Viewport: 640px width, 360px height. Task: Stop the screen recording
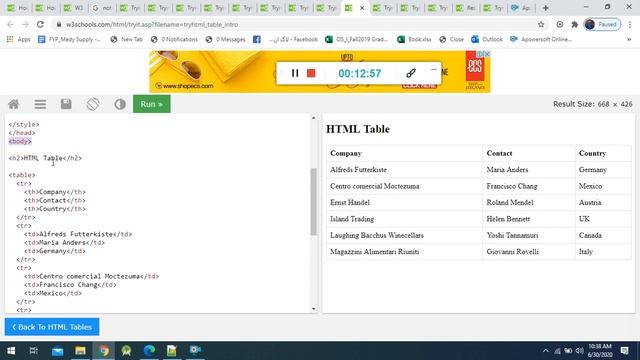tap(311, 73)
